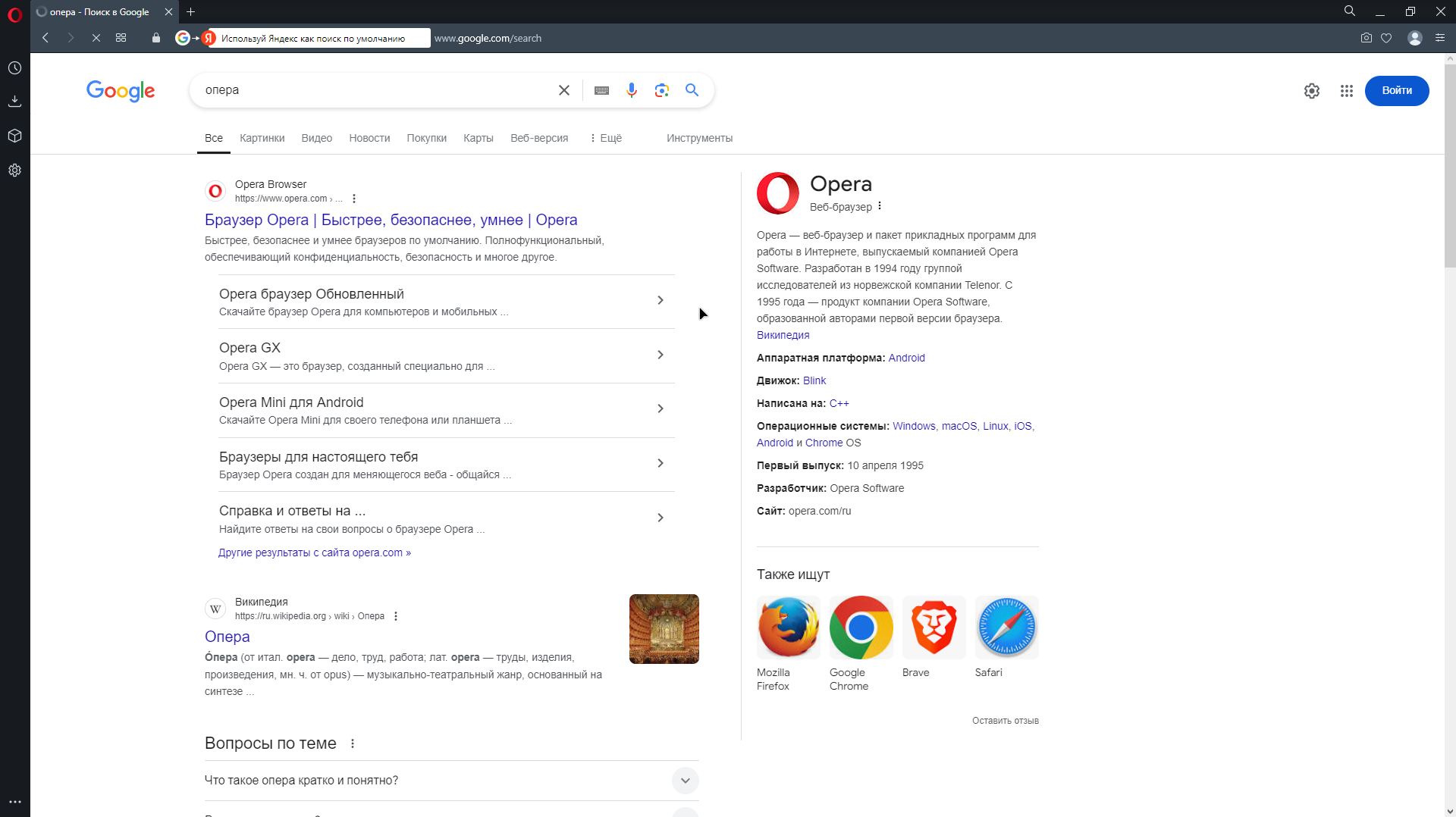Take a page snapshot with camera icon
1456x817 pixels.
coord(1366,38)
